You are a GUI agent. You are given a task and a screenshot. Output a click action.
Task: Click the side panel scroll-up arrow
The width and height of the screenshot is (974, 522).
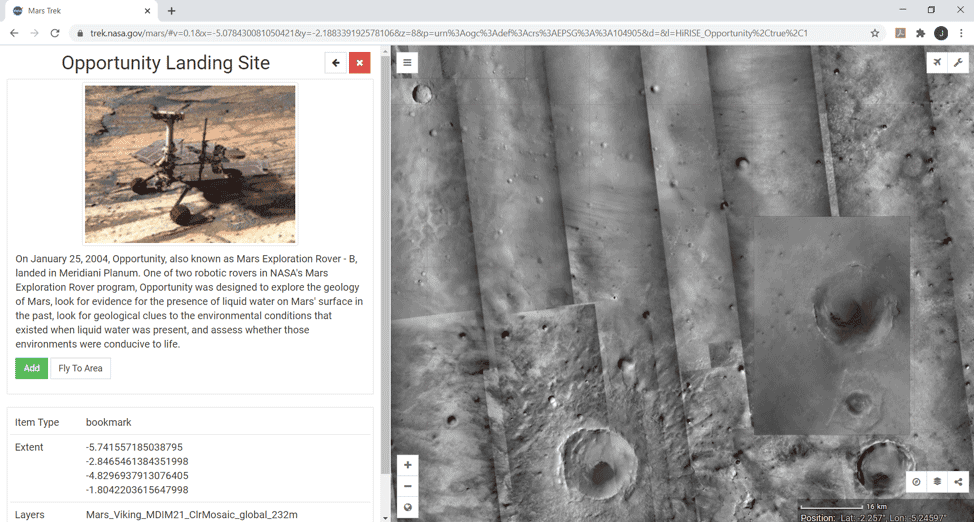(x=386, y=50)
